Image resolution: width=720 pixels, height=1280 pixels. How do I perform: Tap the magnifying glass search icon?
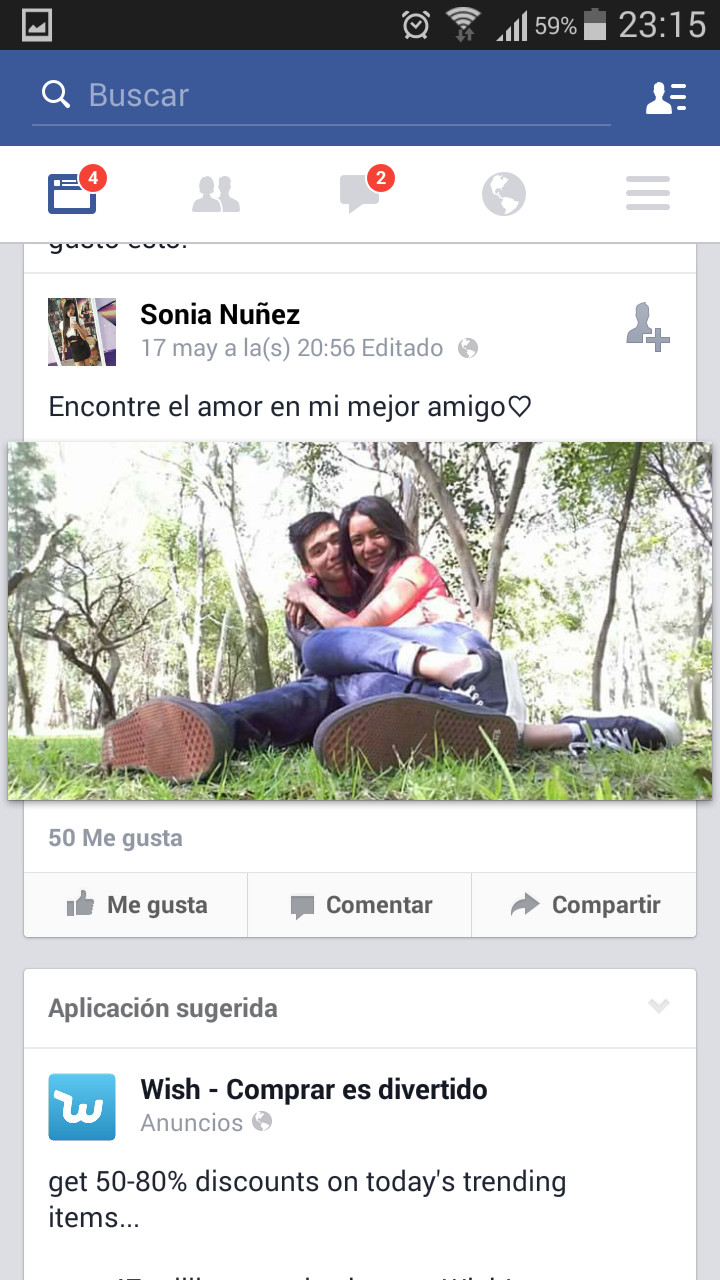(x=57, y=95)
